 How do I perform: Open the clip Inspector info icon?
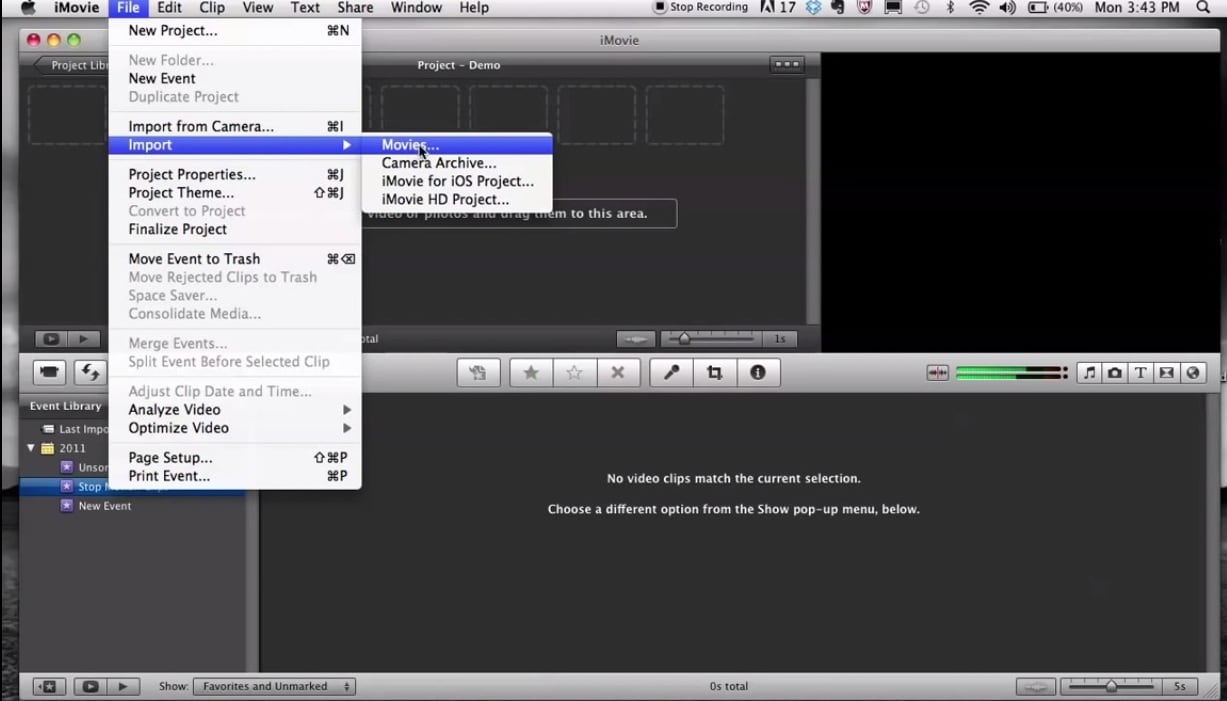tap(758, 372)
